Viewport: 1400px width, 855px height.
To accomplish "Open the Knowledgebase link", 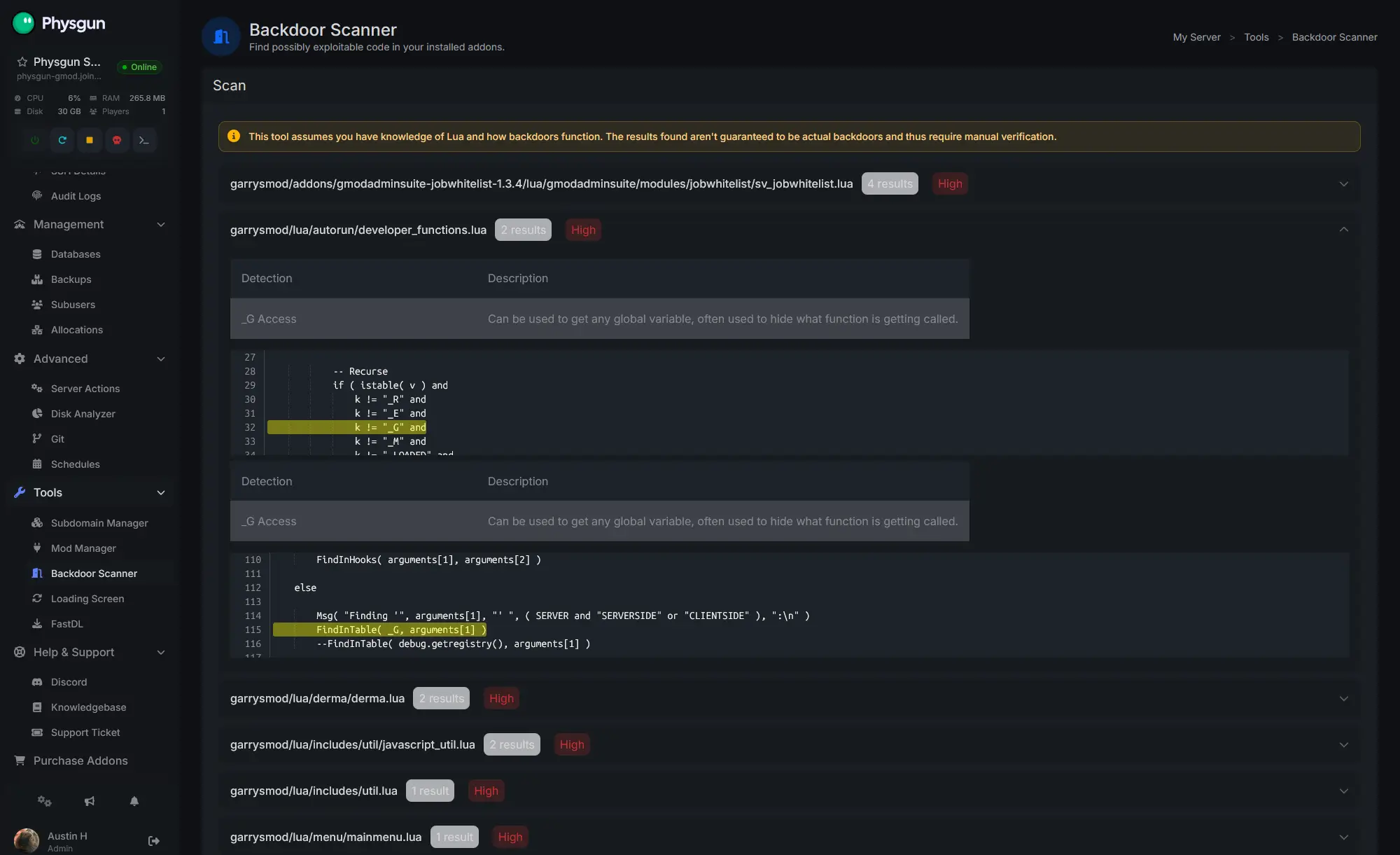I will click(x=88, y=707).
